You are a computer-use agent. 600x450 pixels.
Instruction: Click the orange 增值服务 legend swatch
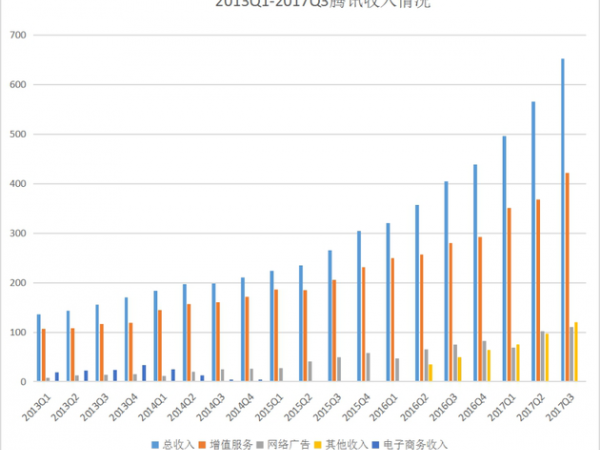click(202, 445)
